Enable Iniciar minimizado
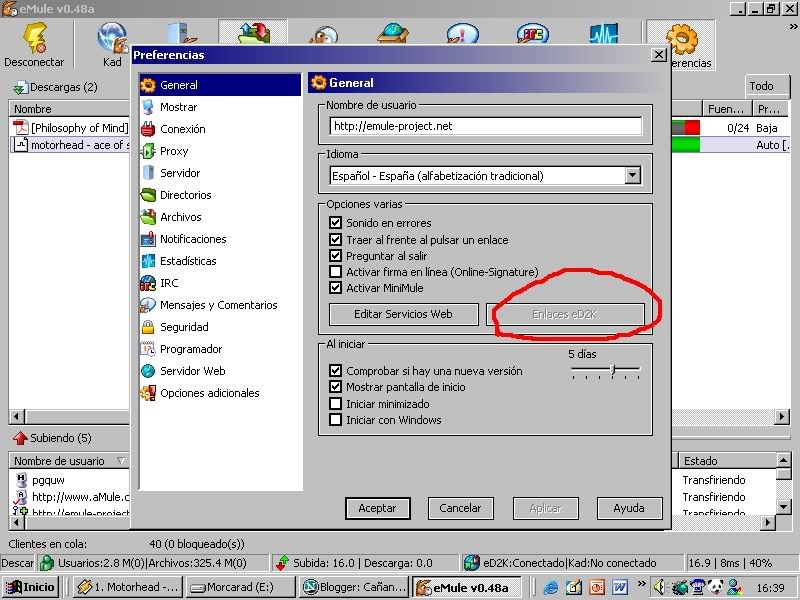The image size is (800, 600). tap(335, 404)
